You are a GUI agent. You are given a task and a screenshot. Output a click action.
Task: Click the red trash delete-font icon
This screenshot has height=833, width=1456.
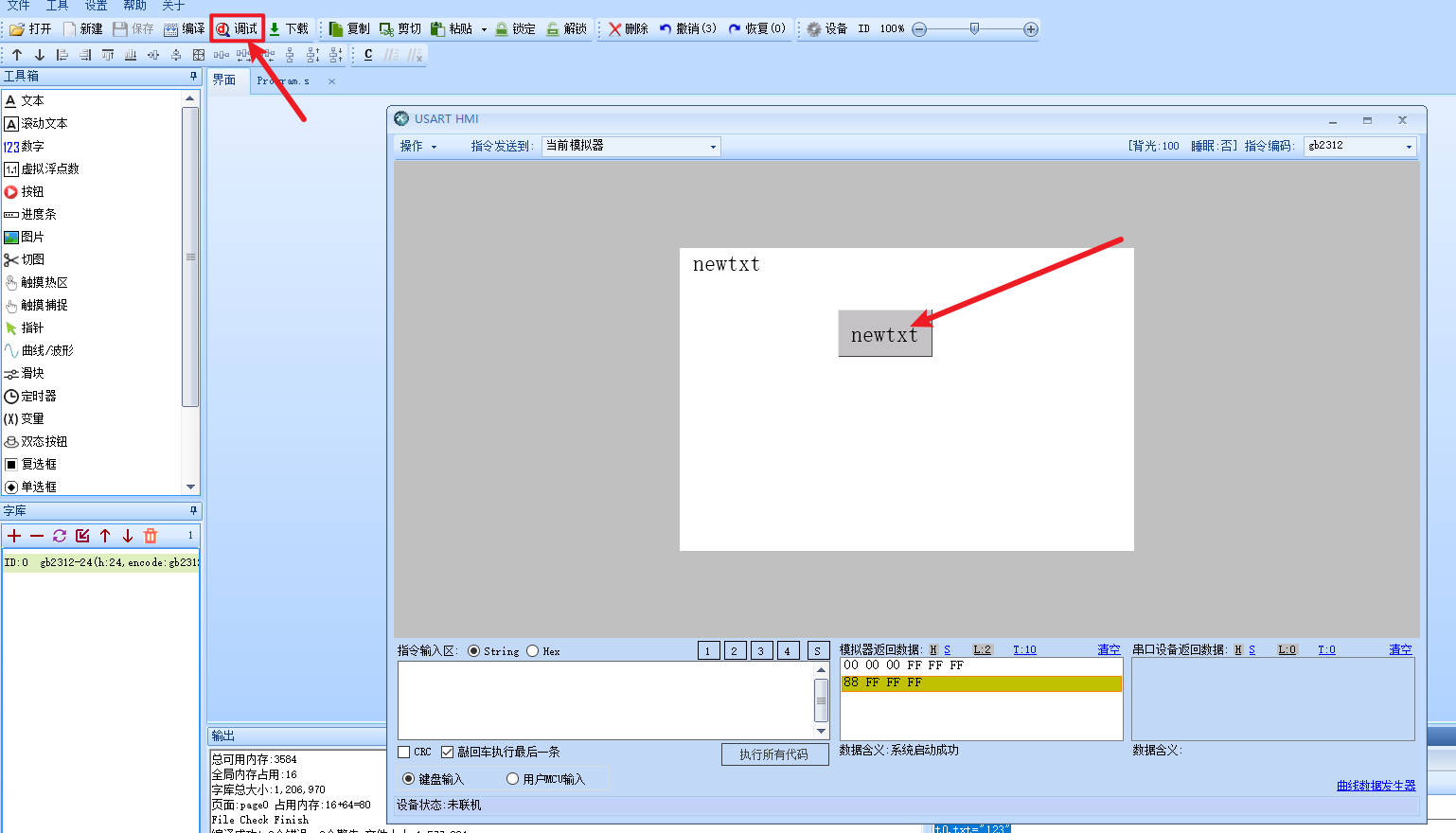point(151,536)
